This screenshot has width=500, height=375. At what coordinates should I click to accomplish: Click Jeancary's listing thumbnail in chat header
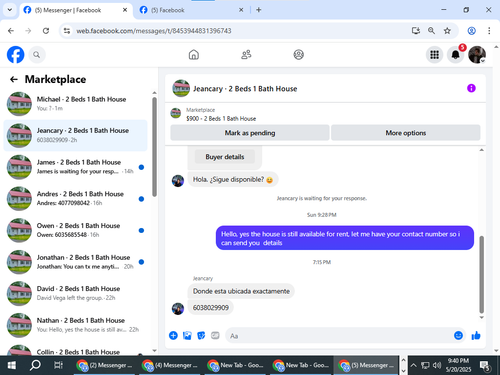[x=181, y=88]
